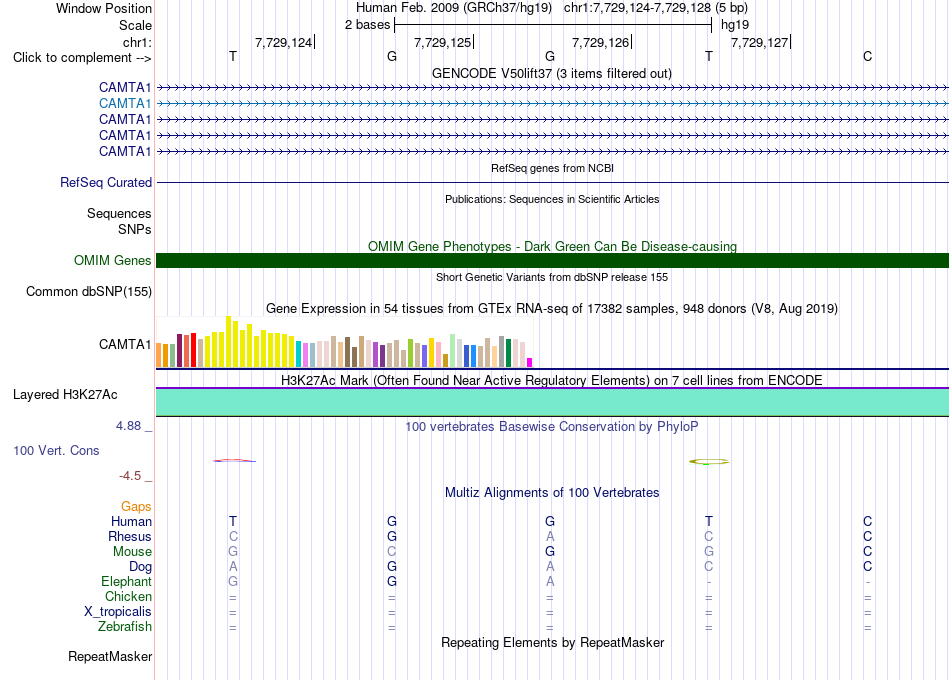Screen dimensions: 950x680
Task: Open the 'H3K27Ac Mark' ENCODE track title
Action: 552,380
